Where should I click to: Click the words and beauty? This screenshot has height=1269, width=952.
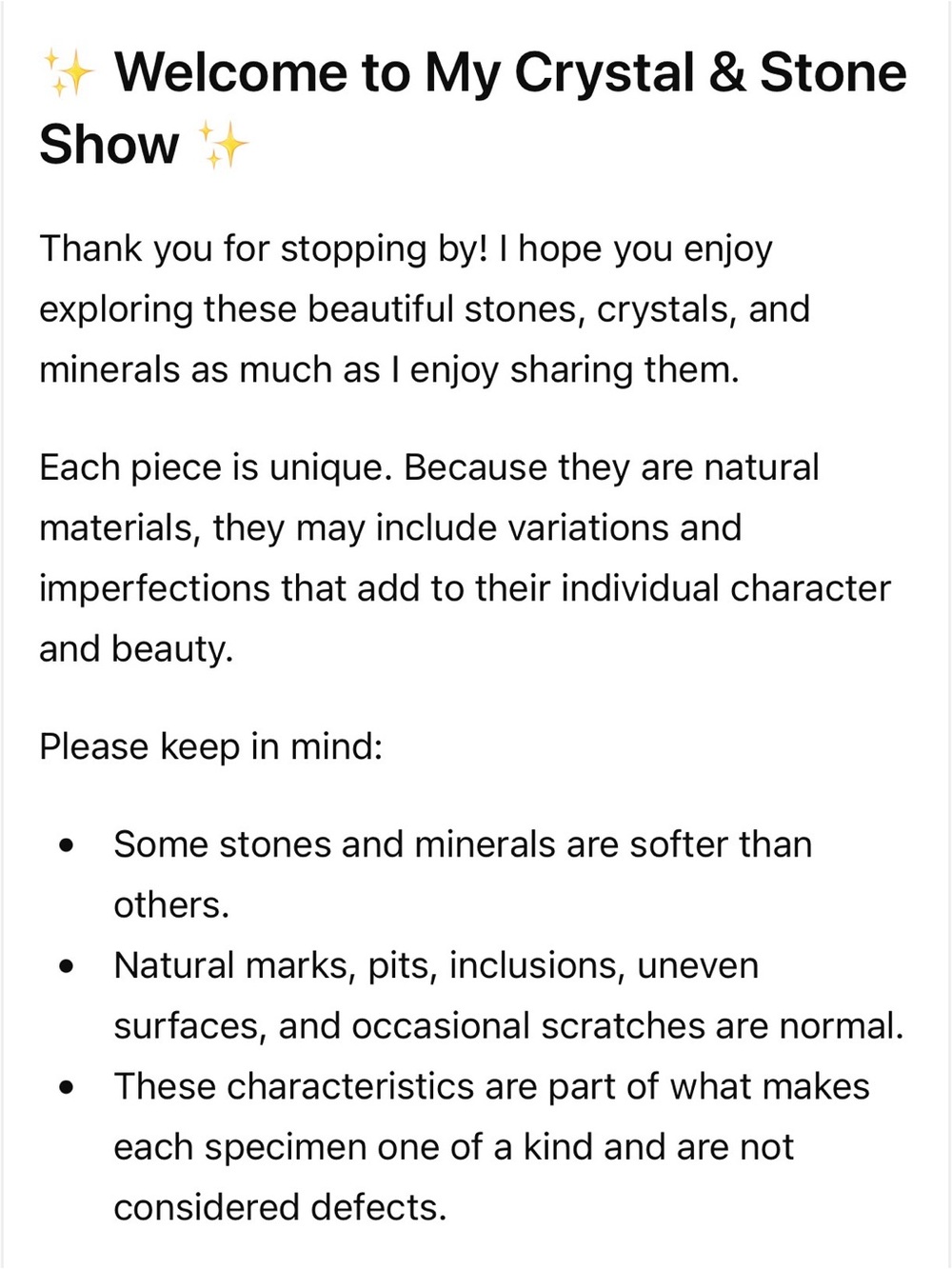coord(136,648)
